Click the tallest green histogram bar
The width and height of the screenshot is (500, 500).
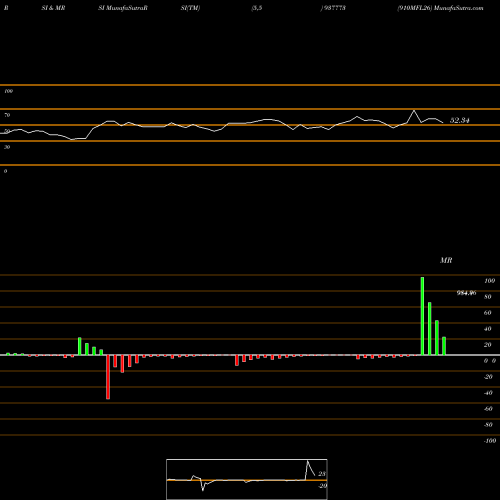pos(422,316)
